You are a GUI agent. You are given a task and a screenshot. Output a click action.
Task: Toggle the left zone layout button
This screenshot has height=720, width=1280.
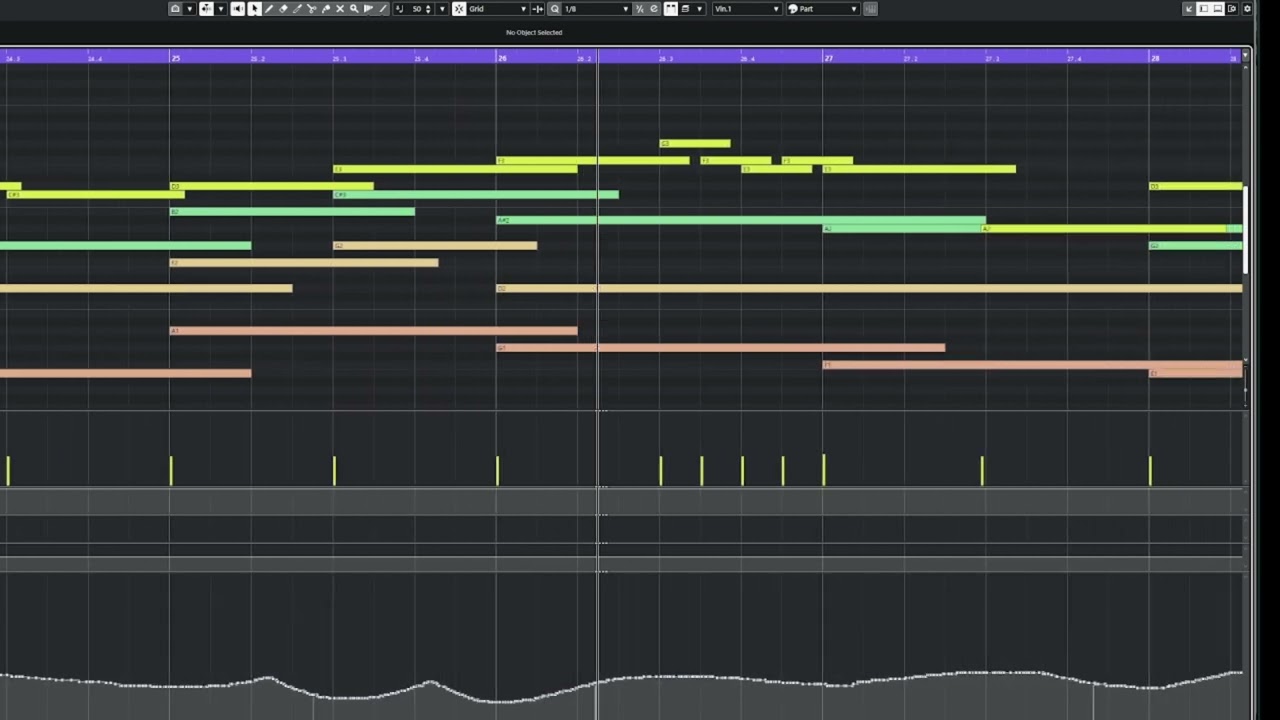click(x=1204, y=8)
